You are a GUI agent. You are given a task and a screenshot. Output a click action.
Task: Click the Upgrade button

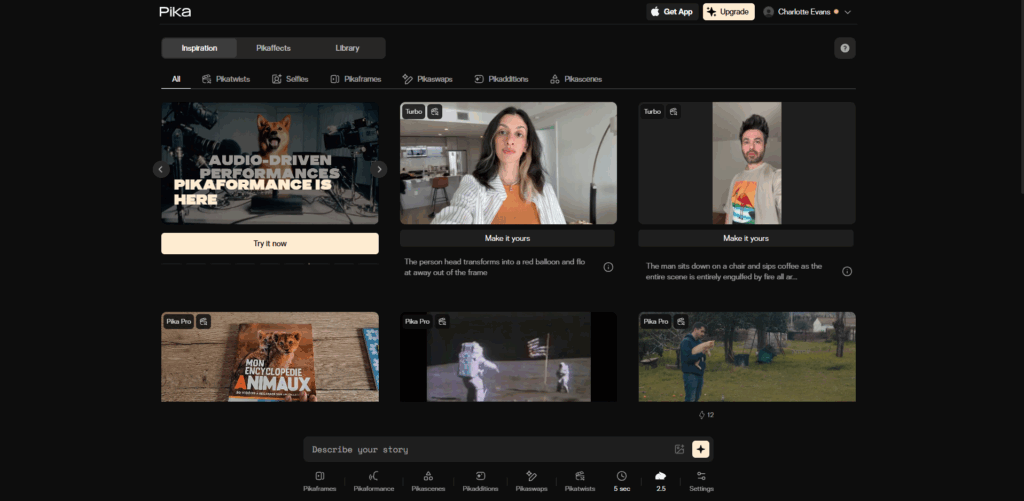(729, 12)
